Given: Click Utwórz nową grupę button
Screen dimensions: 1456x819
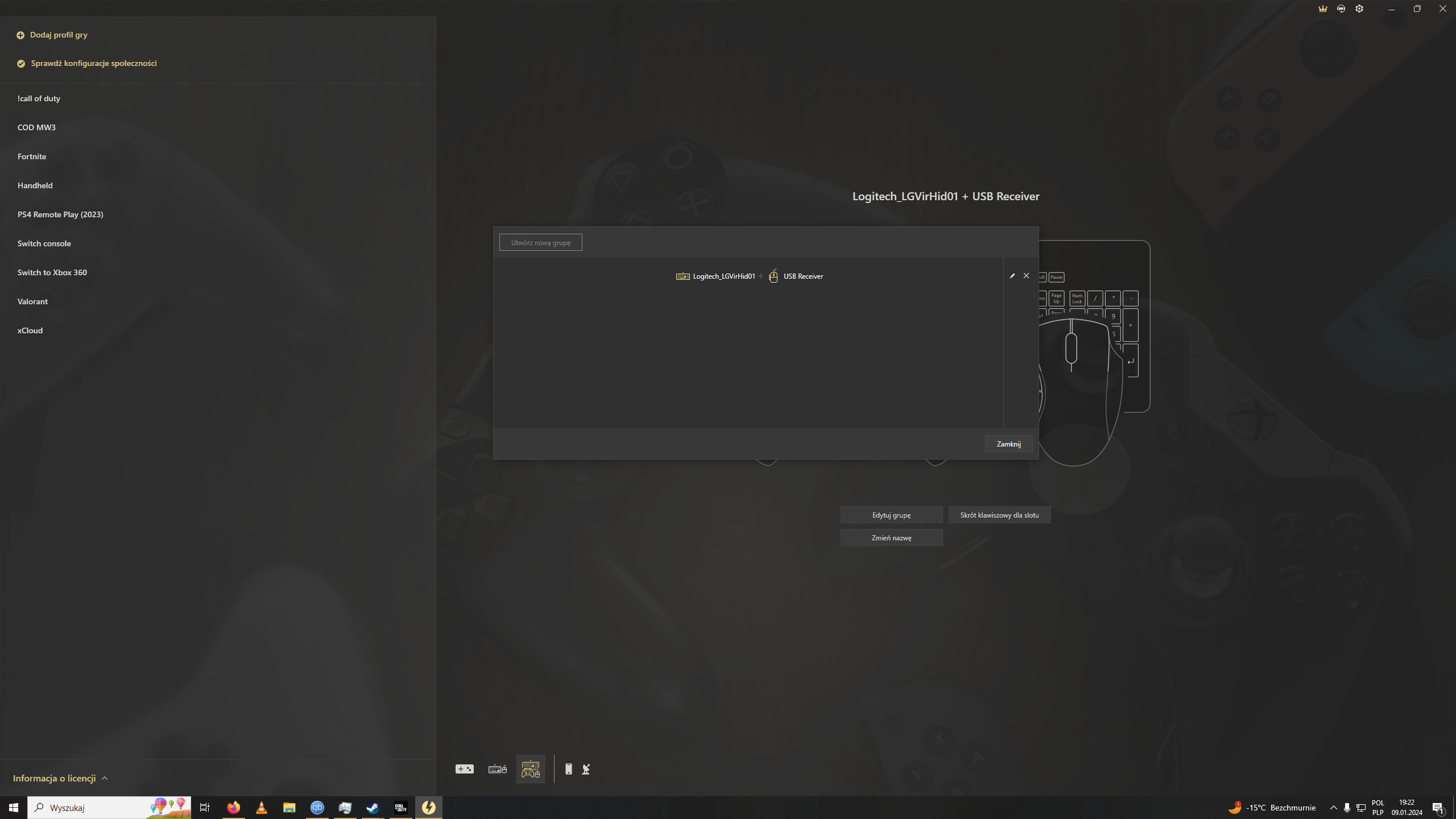Looking at the screenshot, I should 540,242.
